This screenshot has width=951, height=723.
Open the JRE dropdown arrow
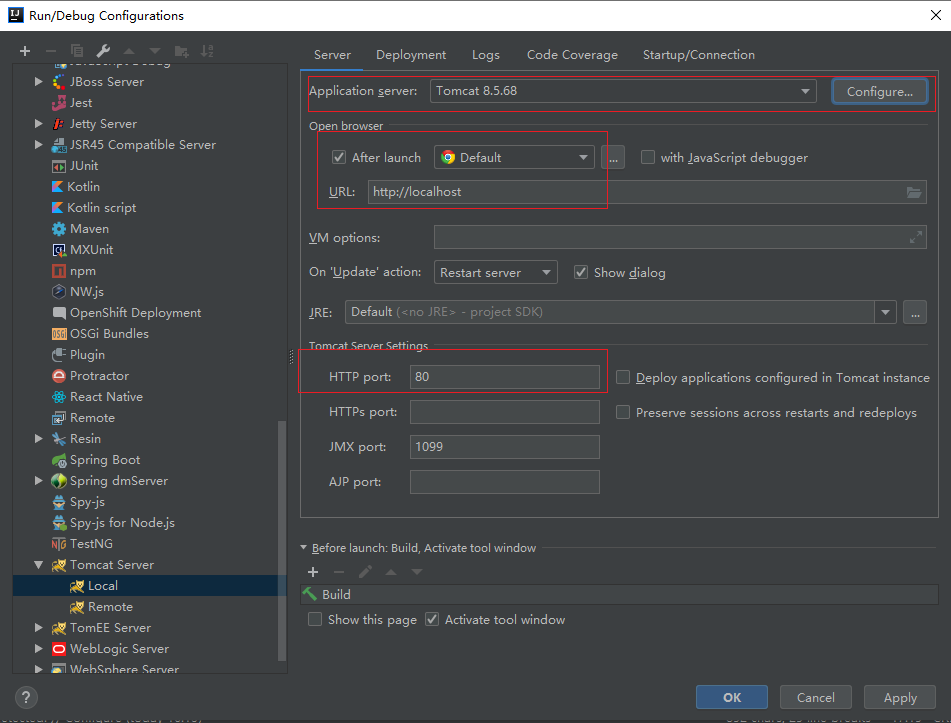885,312
